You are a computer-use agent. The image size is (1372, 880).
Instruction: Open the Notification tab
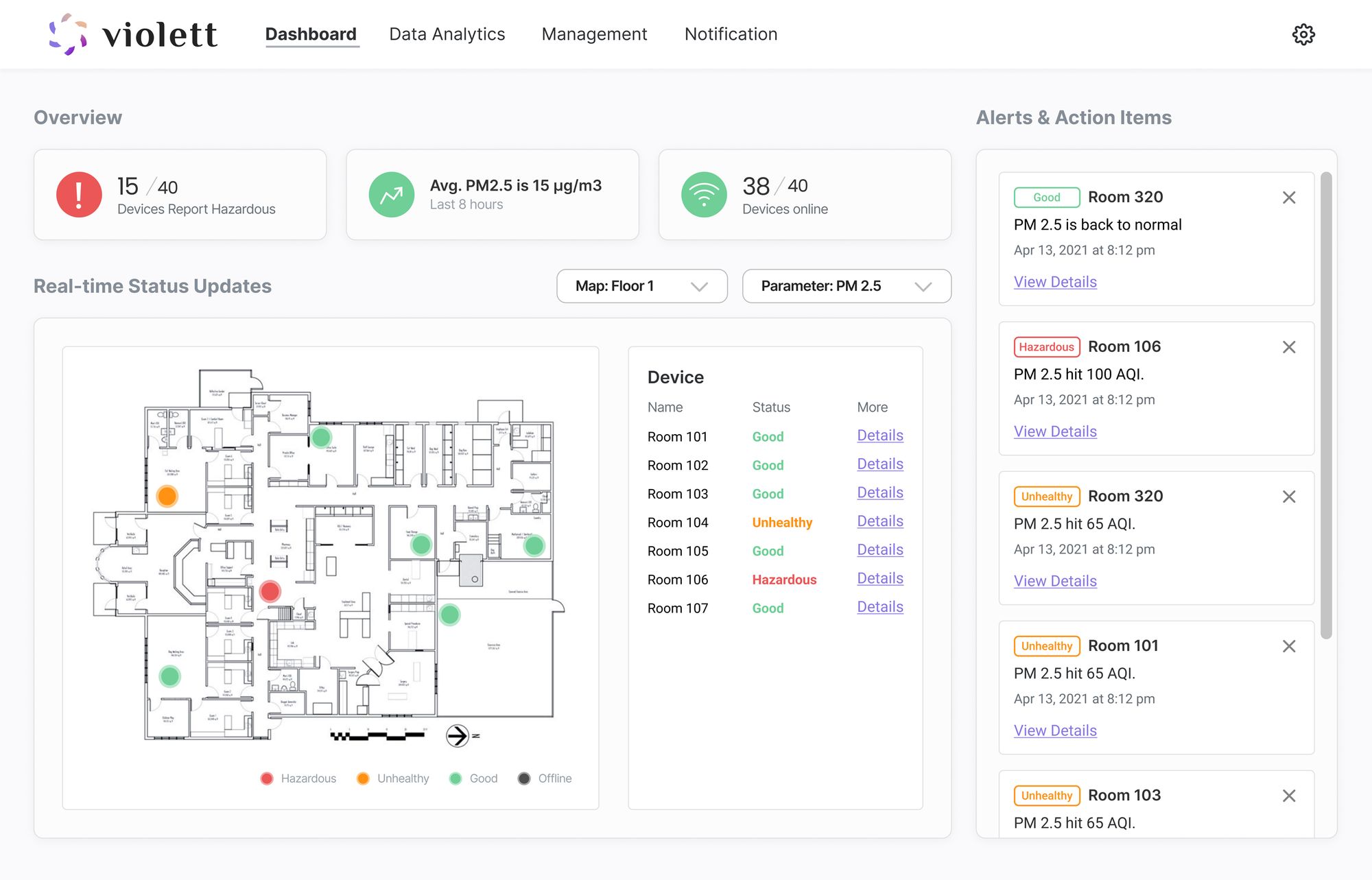pos(731,34)
